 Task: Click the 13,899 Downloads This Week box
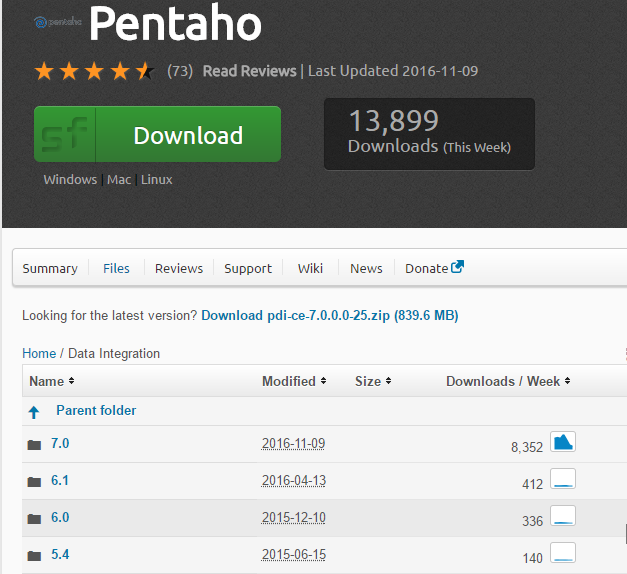coord(429,134)
